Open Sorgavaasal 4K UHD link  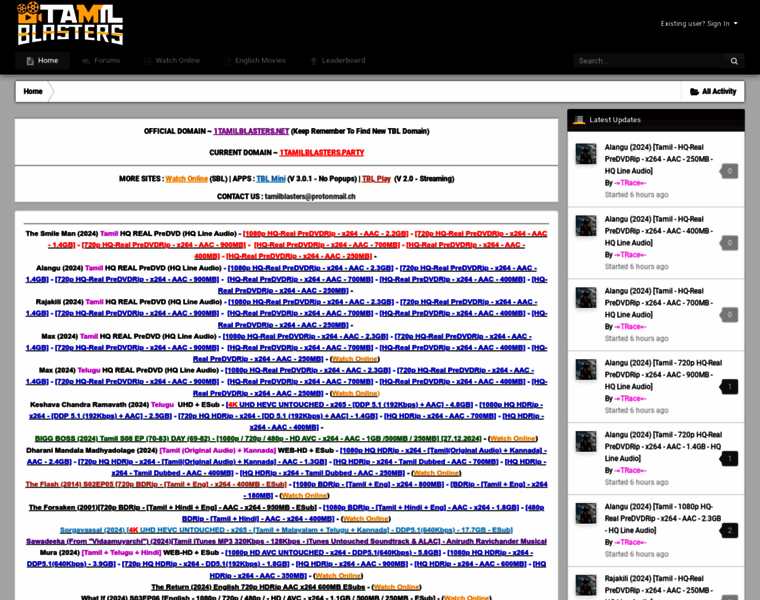286,530
